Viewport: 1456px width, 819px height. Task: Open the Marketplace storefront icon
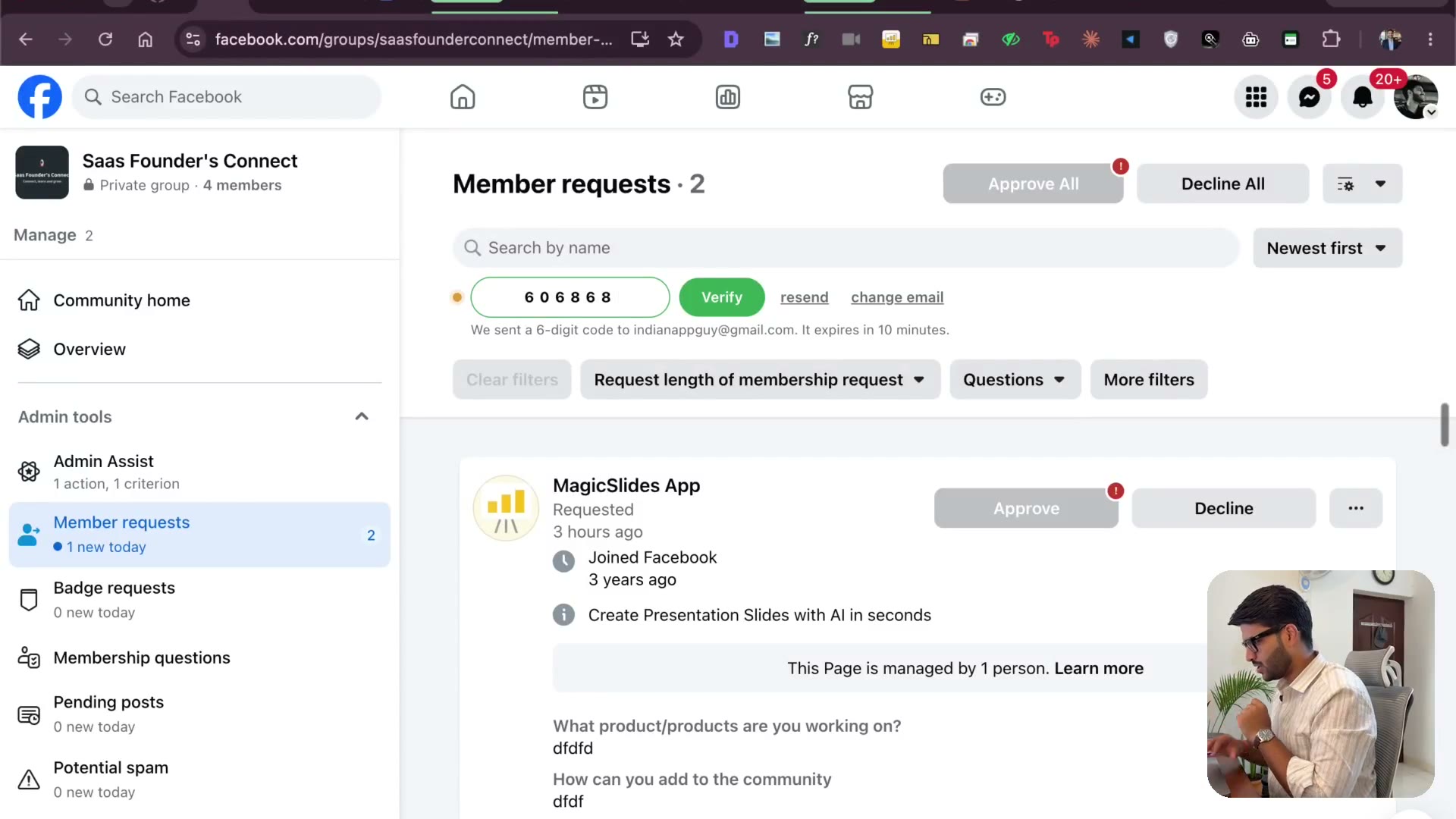860,97
